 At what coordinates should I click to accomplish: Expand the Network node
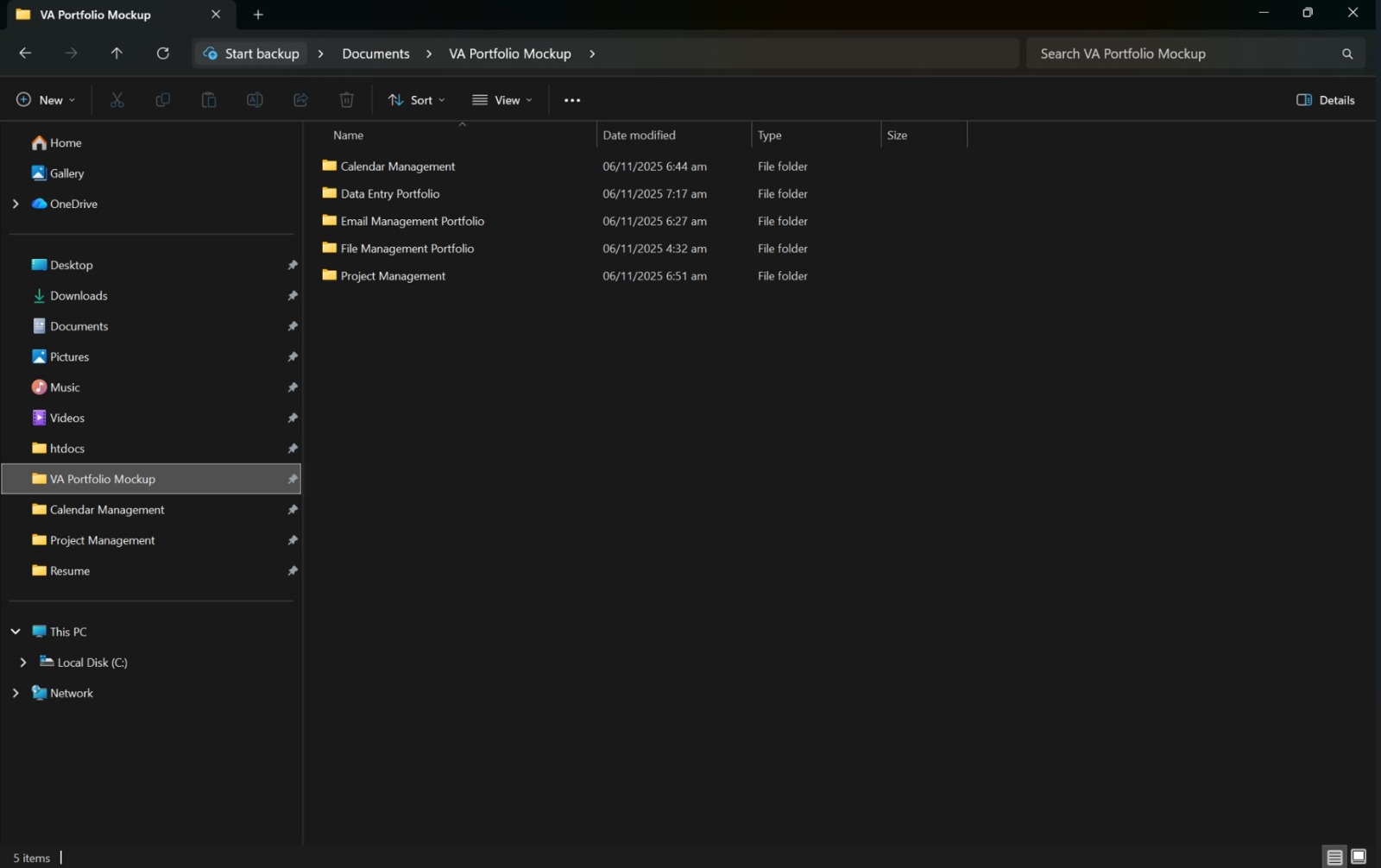[16, 693]
